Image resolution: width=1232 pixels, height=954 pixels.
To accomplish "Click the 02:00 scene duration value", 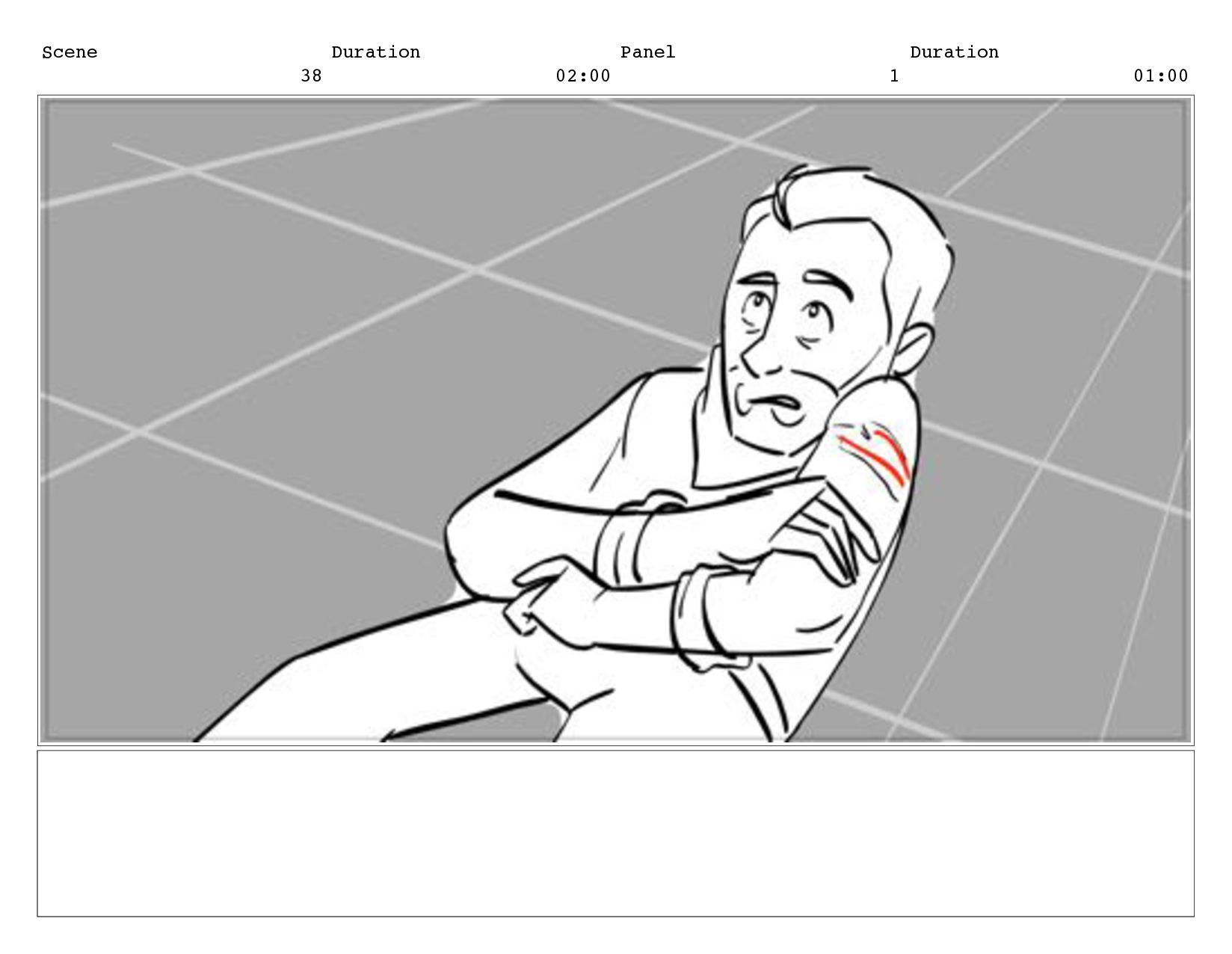I will tap(583, 76).
